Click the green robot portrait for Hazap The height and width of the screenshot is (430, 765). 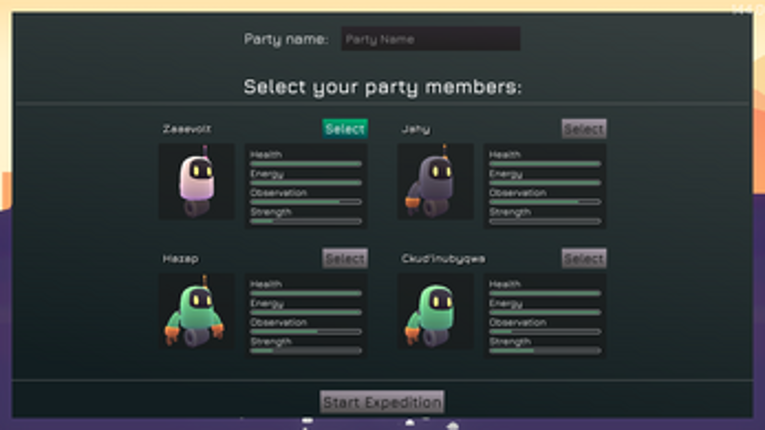click(196, 312)
